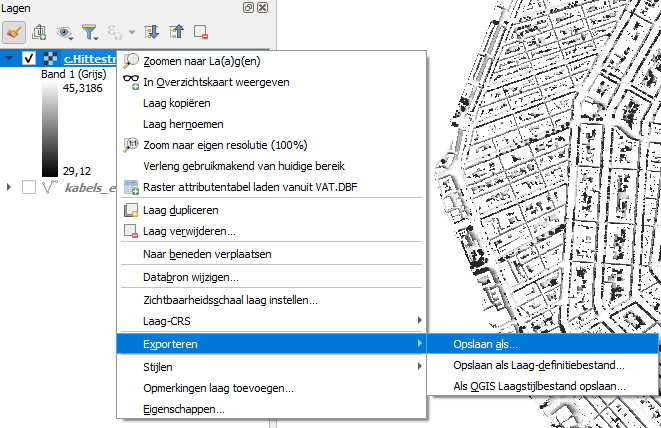Click the 1:1 zoom icon beside eigen resolutie
661x428 pixels.
[131, 145]
